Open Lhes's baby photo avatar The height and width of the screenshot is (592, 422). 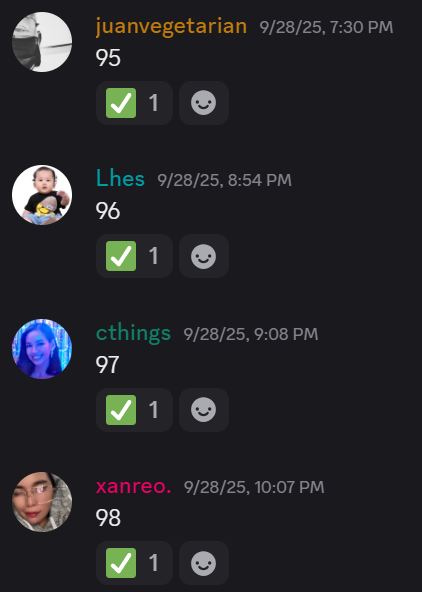[x=42, y=195]
